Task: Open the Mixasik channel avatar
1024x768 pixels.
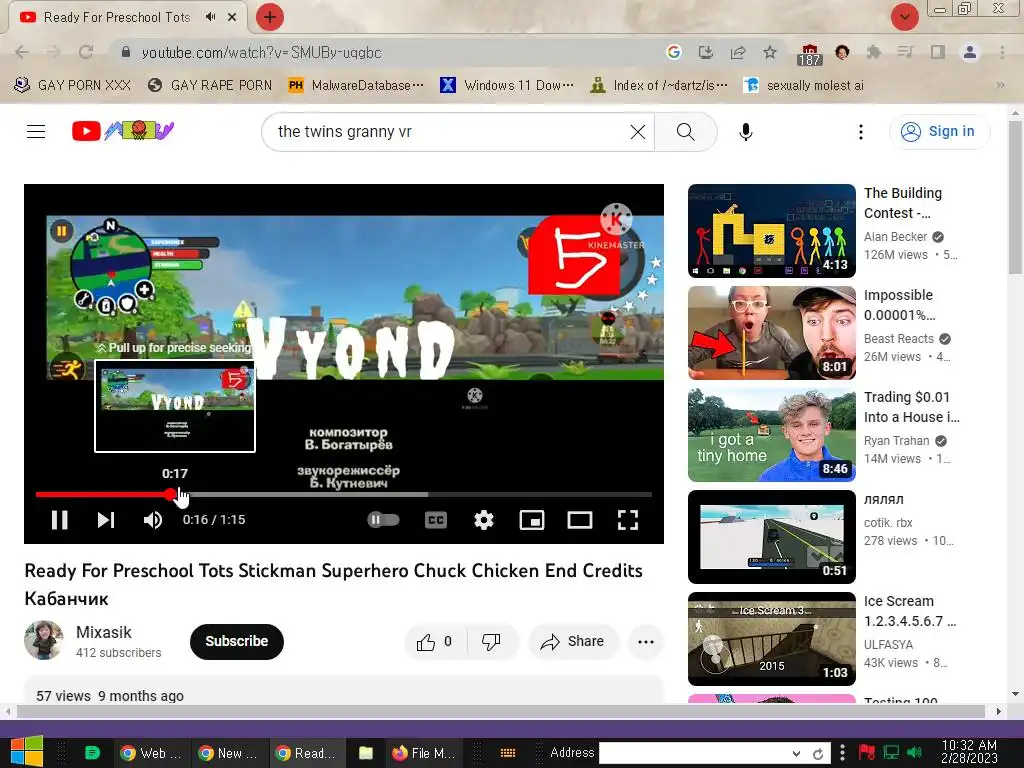Action: click(44, 641)
